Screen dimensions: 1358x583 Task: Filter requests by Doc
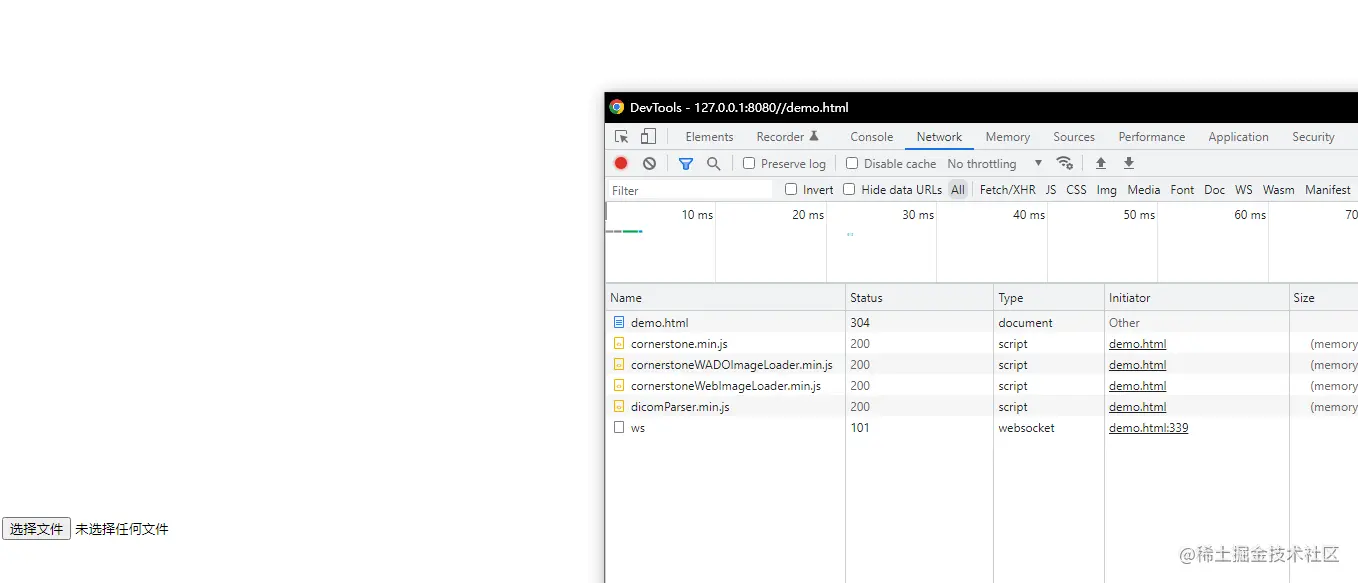(1214, 189)
